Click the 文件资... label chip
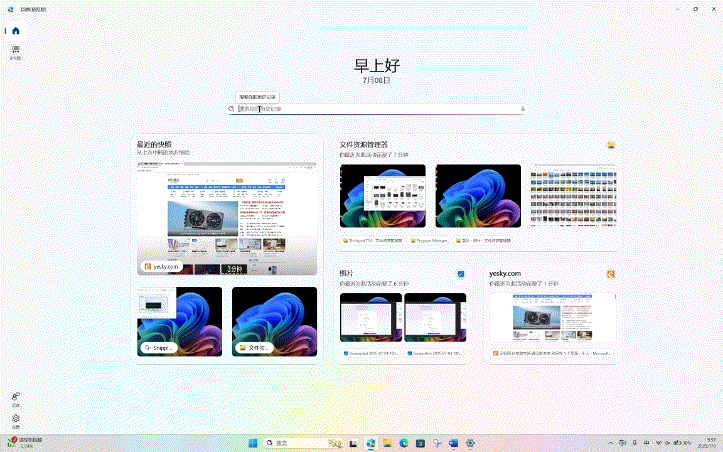The width and height of the screenshot is (723, 452). coord(254,348)
